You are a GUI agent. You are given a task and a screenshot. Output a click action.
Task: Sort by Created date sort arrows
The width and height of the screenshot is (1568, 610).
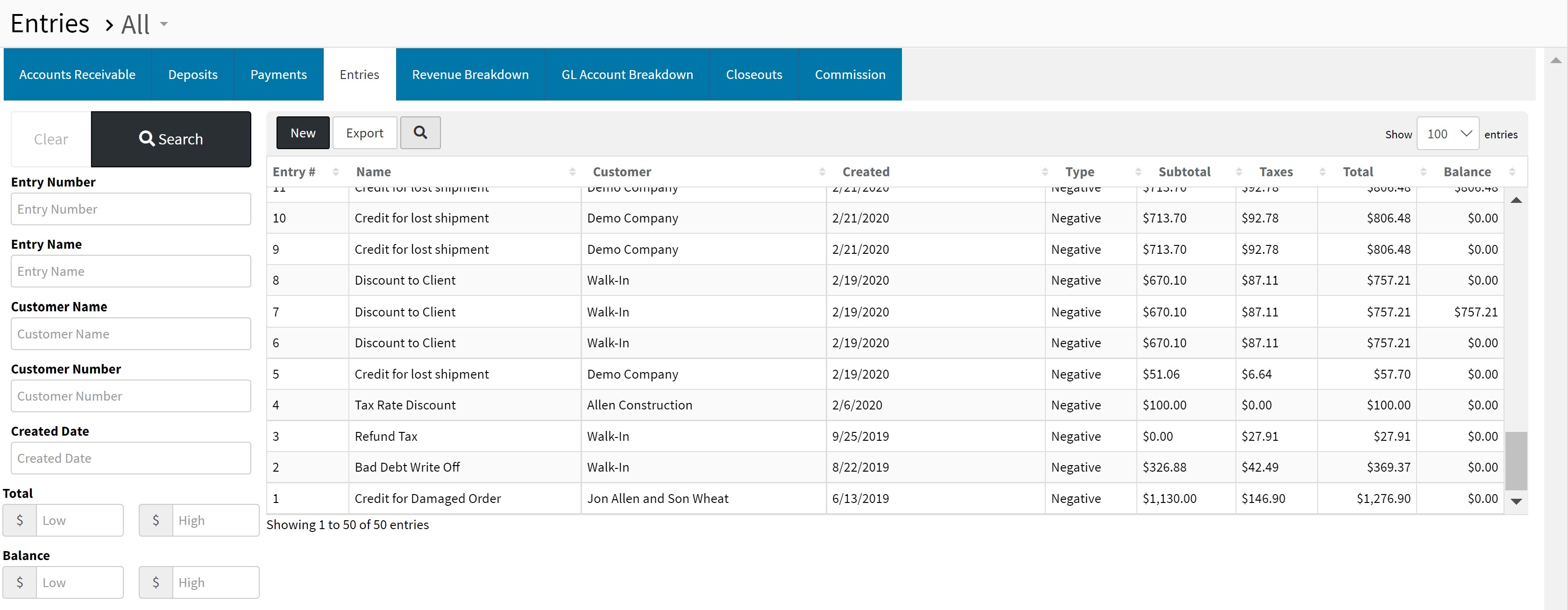[1044, 172]
